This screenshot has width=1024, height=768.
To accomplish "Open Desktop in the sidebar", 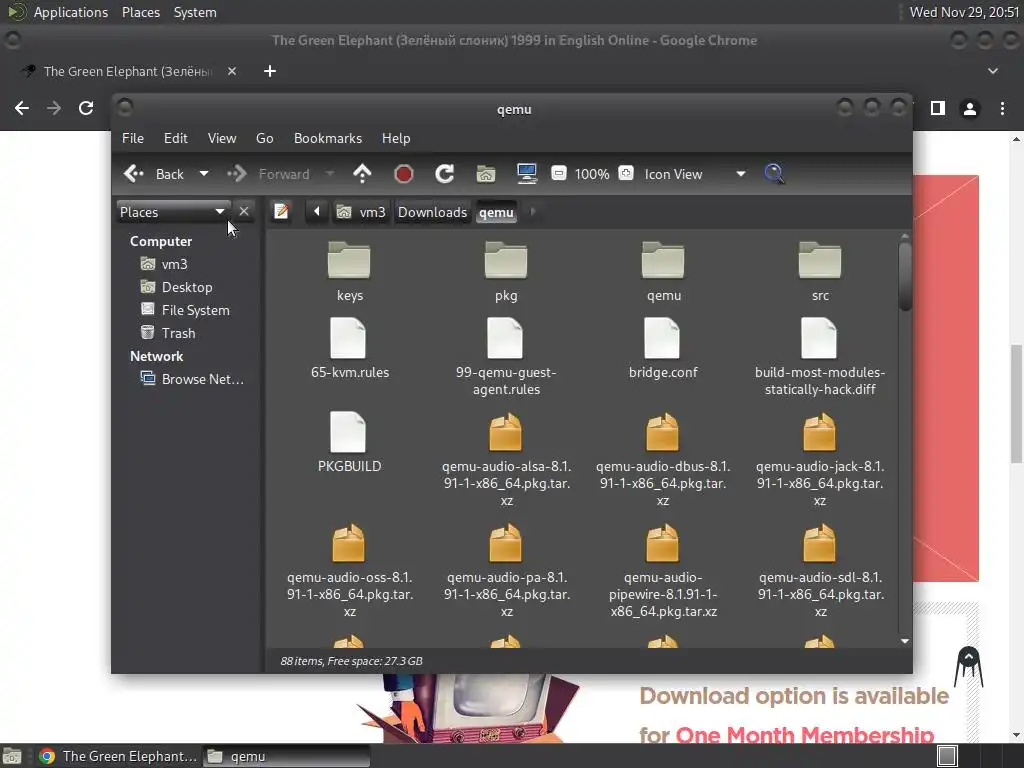I will [176, 287].
